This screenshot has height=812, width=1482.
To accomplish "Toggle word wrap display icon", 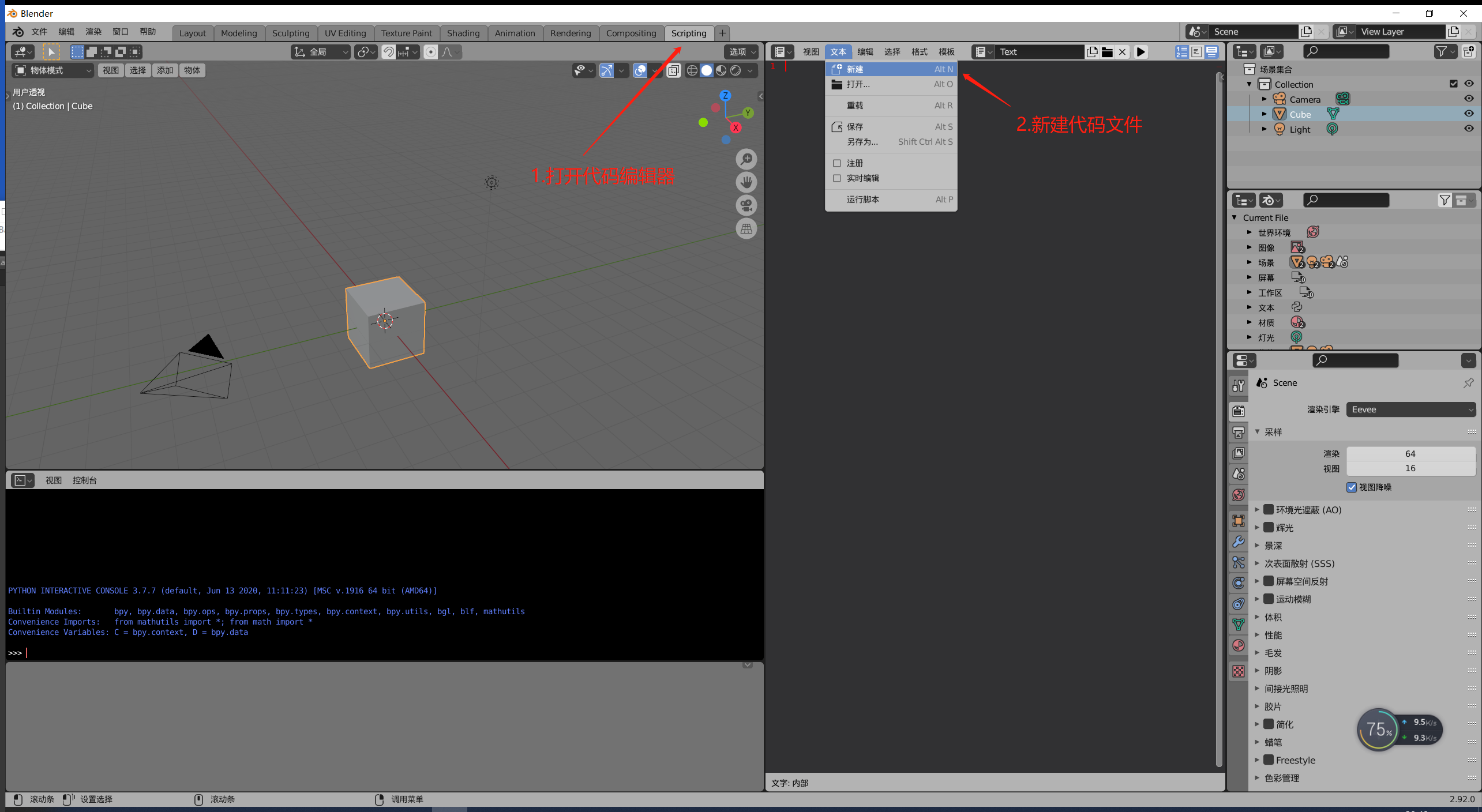I will point(1197,52).
